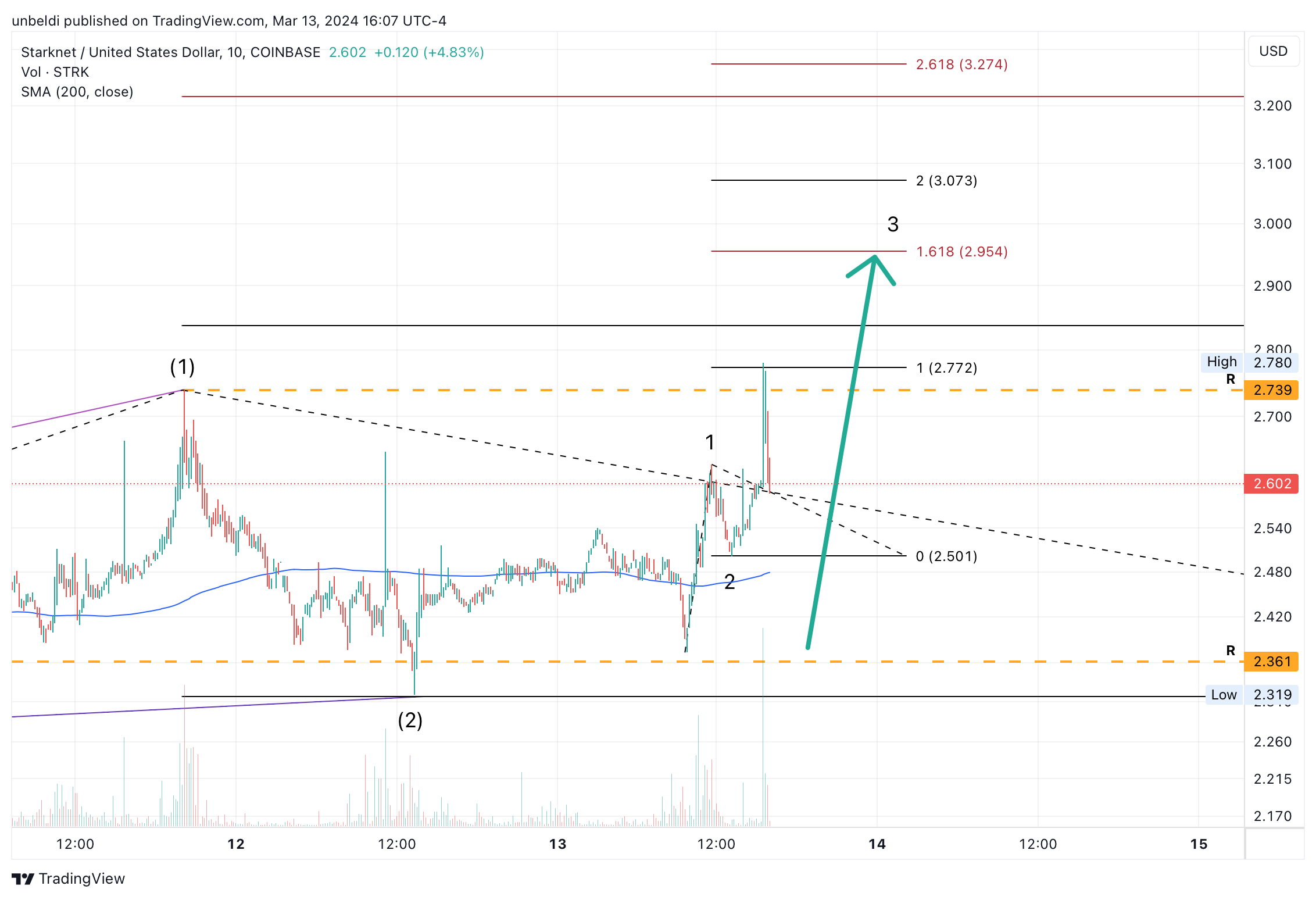The width and height of the screenshot is (1316, 900).
Task: Click the 2.215 price axis value
Action: [1272, 779]
